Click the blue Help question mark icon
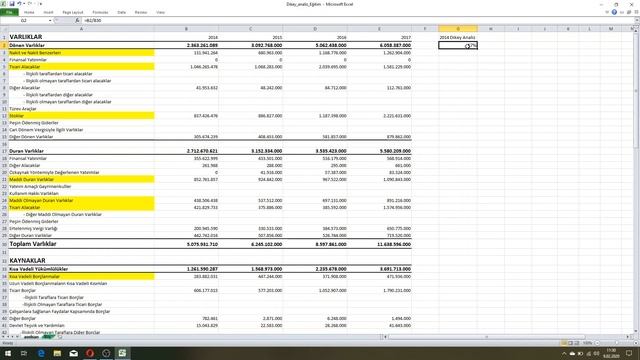 point(614,12)
